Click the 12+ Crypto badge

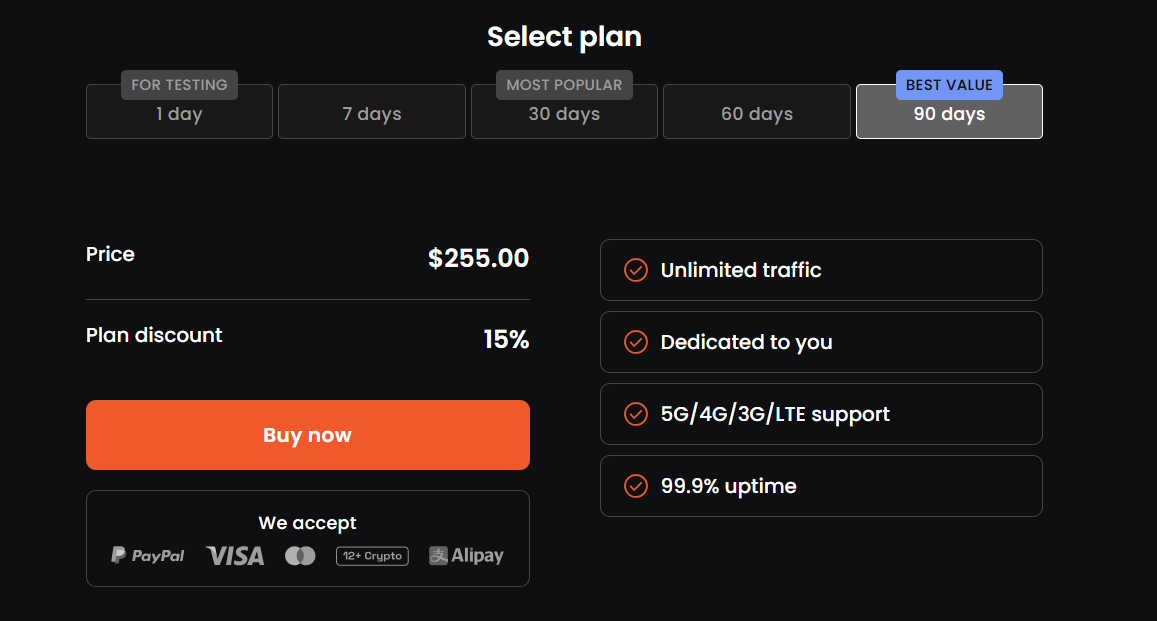(x=372, y=555)
